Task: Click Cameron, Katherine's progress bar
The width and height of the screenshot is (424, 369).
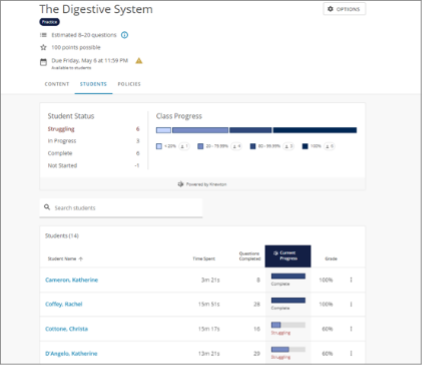Action: click(288, 276)
